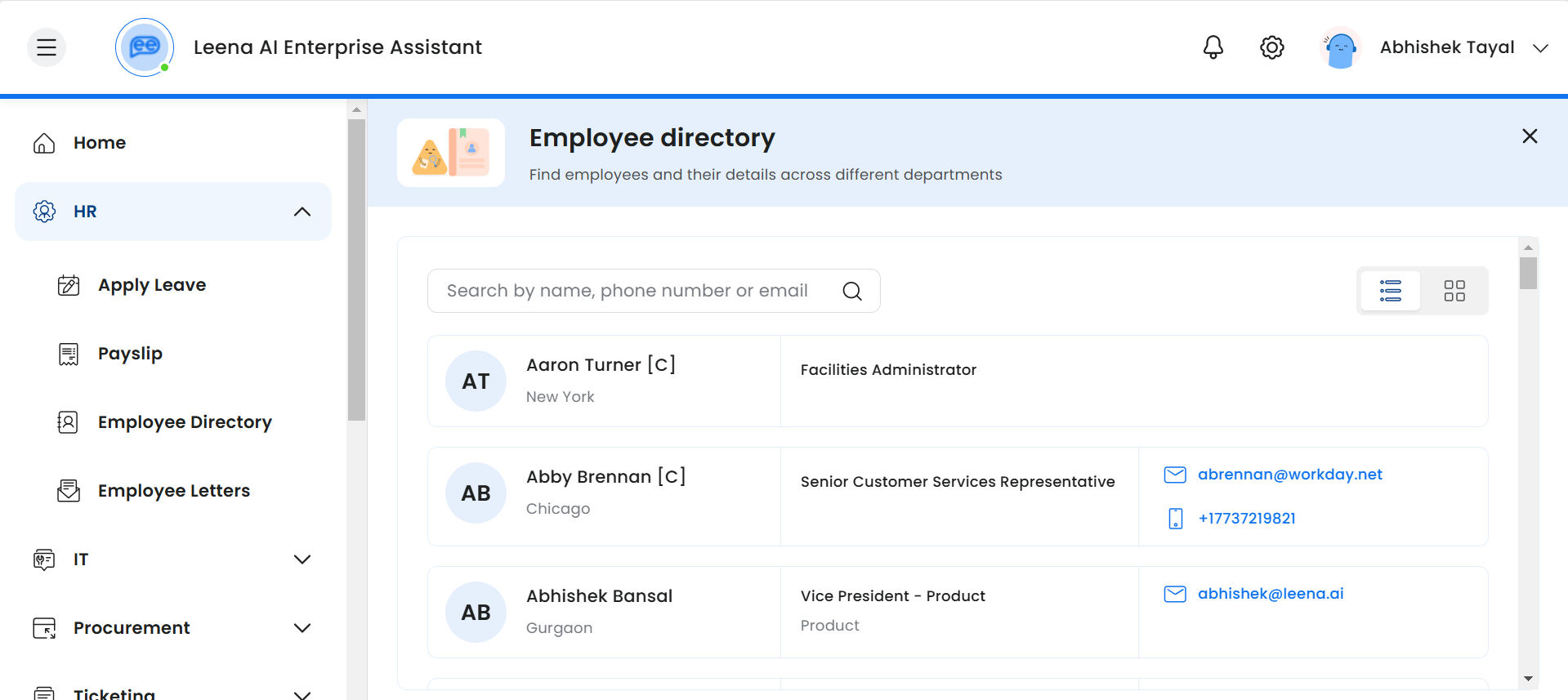Click the Leena AI chatbot logo
The image size is (1568, 700).
pos(145,47)
